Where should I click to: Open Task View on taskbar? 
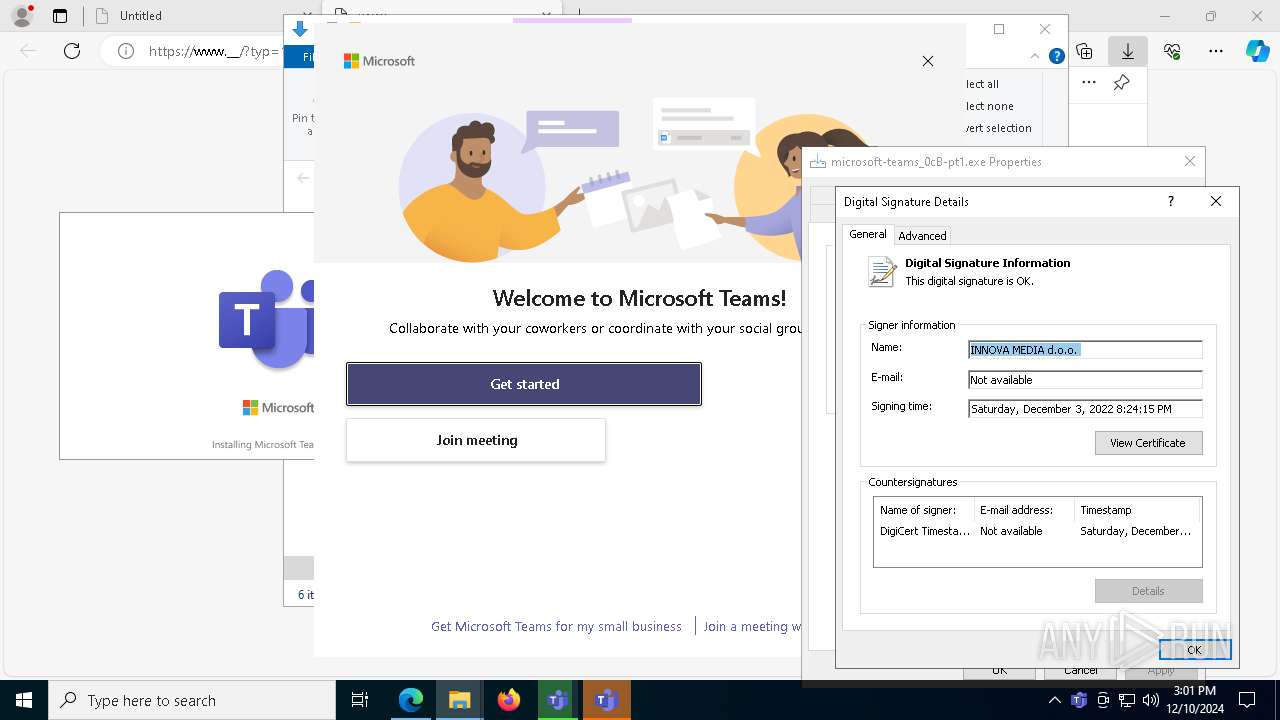(360, 700)
